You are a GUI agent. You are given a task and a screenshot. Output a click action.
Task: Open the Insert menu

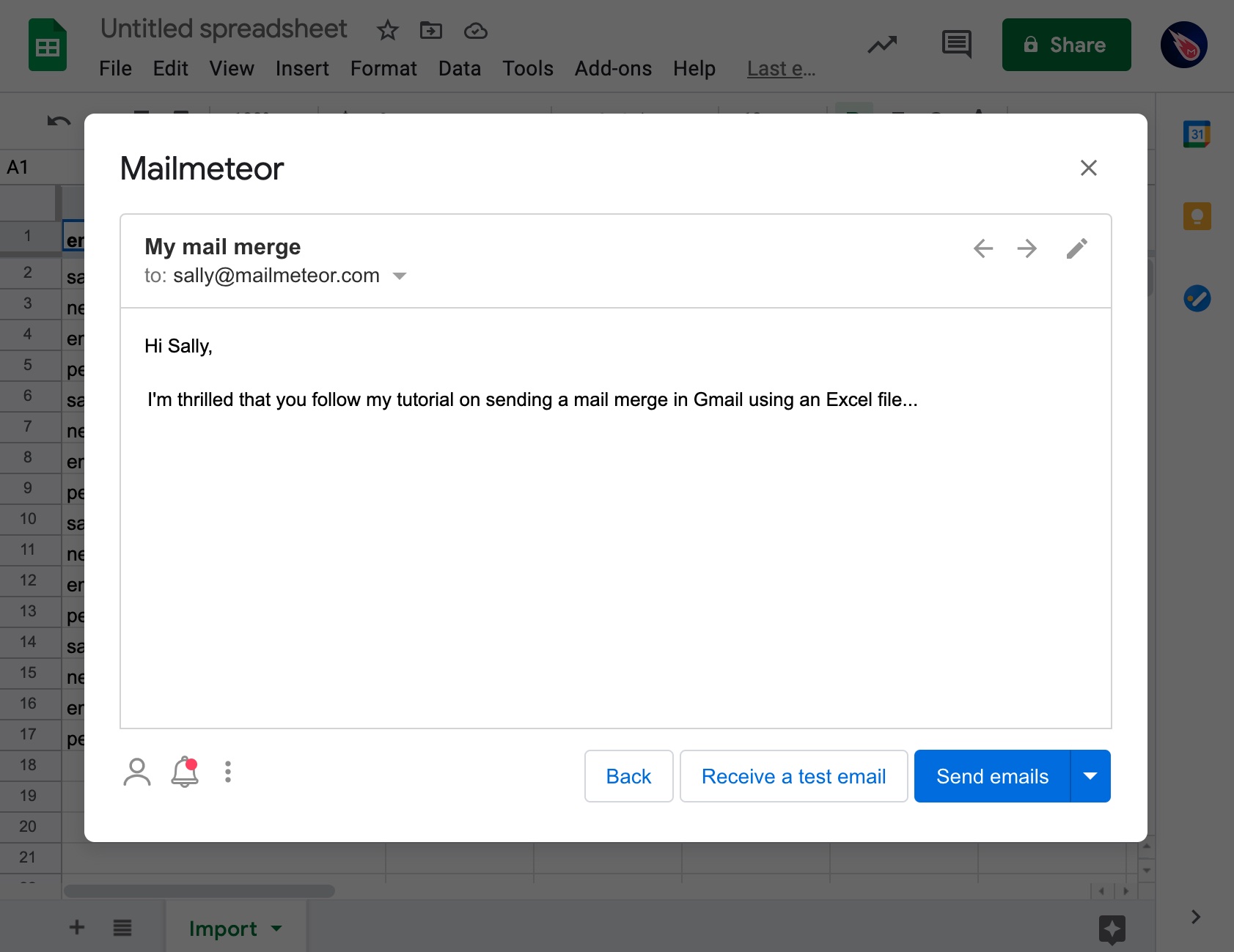pos(302,69)
